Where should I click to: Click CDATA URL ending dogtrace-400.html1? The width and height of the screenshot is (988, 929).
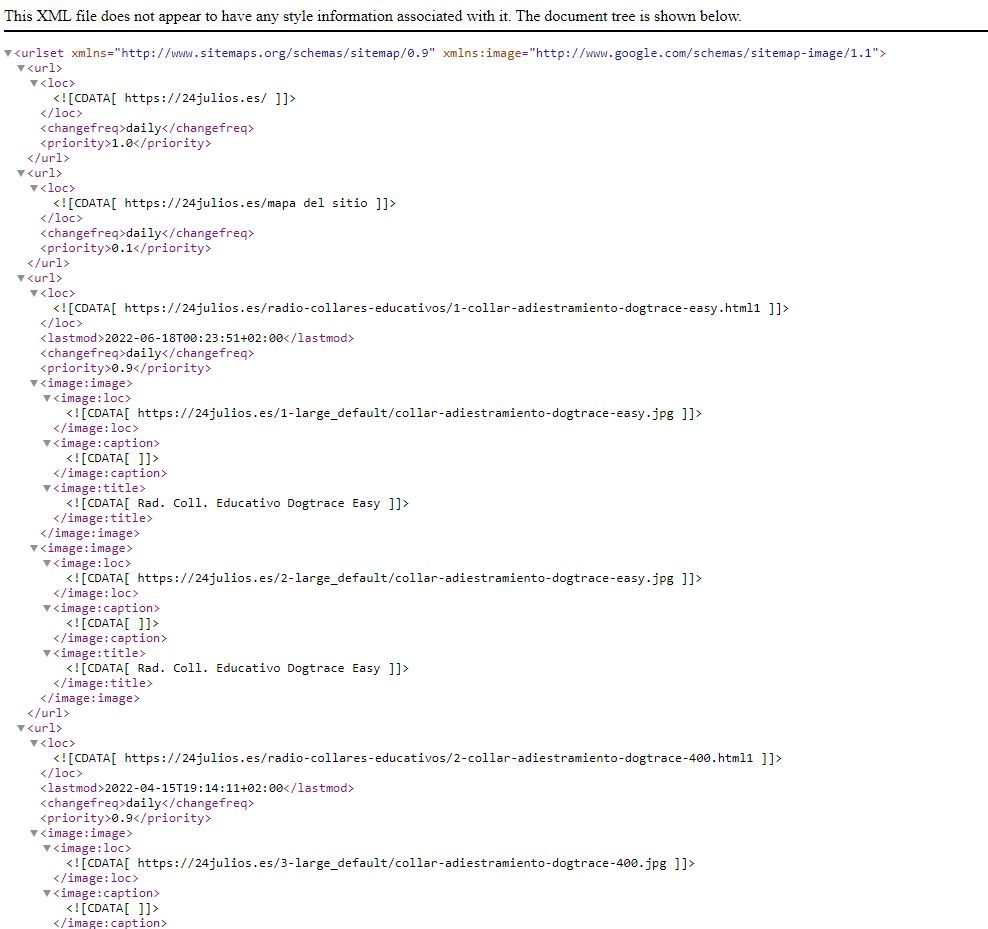[x=417, y=758]
